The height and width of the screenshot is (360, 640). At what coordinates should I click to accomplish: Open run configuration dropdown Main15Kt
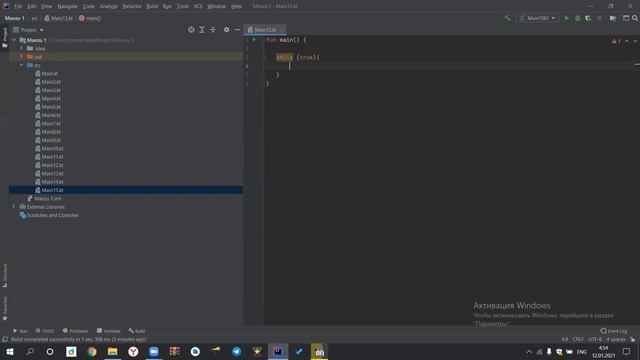click(x=538, y=18)
